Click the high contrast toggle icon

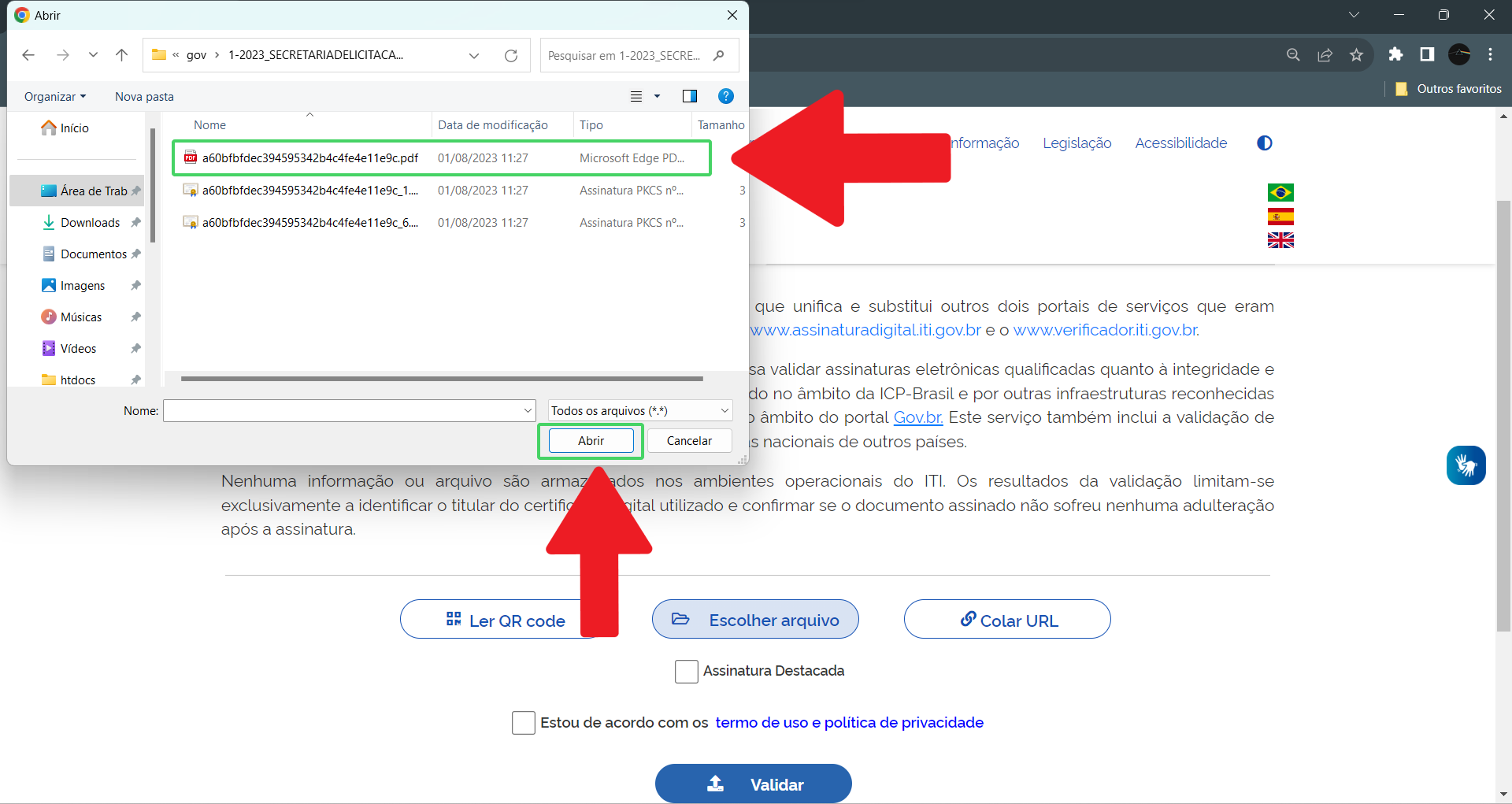click(1264, 143)
